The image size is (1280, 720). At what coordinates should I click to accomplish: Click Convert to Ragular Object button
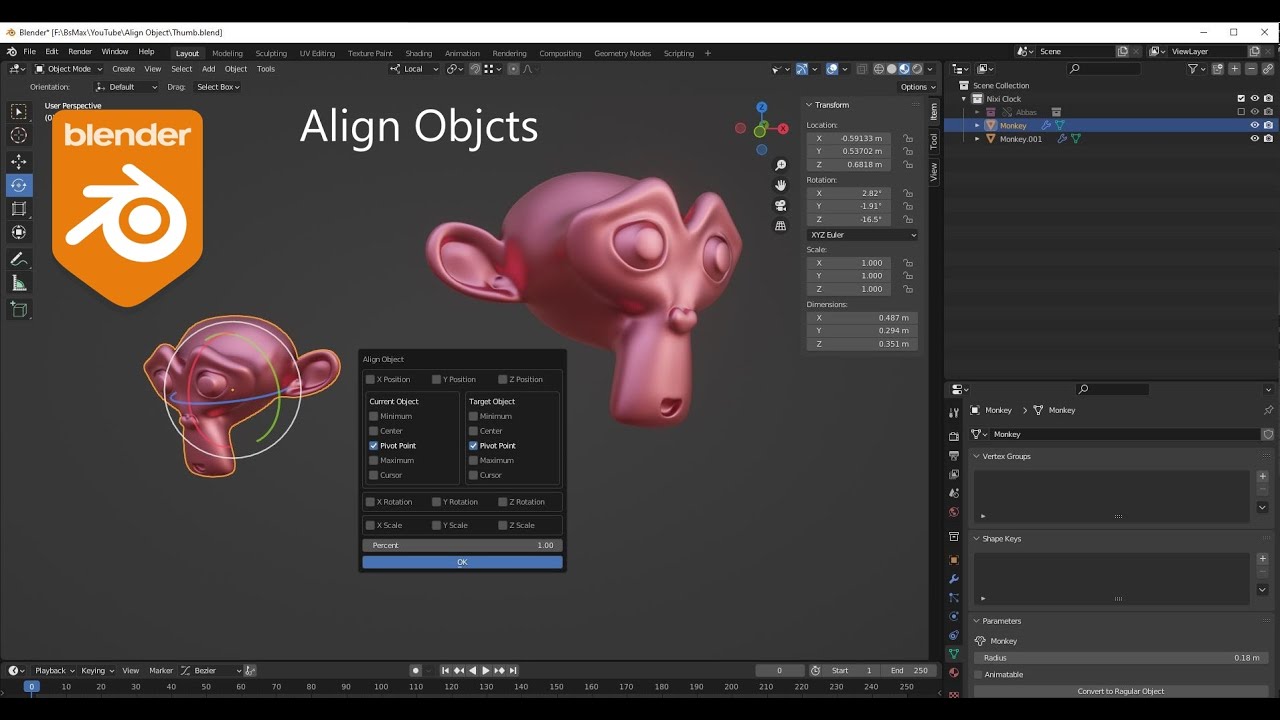(1121, 691)
